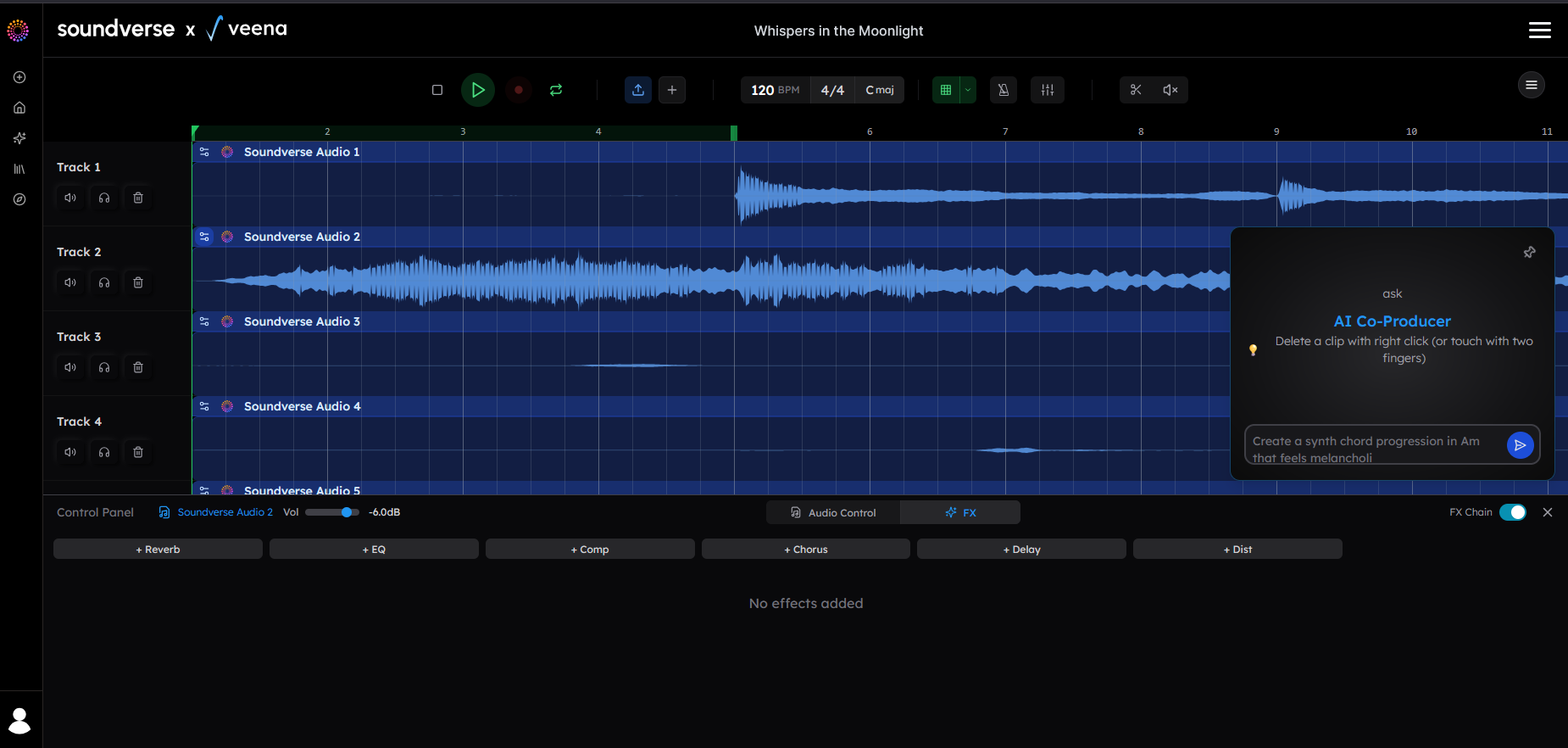Open settings icon of Soundverse Audio 1 clip
The width and height of the screenshot is (1568, 748).
click(x=204, y=152)
